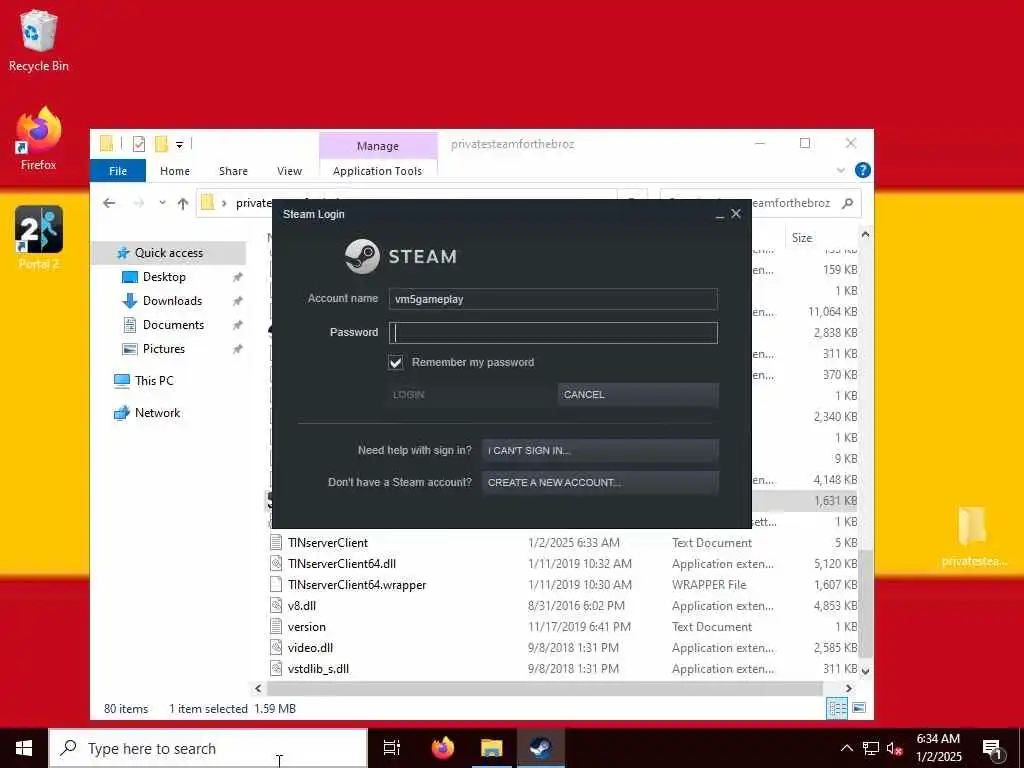The height and width of the screenshot is (768, 1024).
Task: Switch to Details view icon
Action: [837, 709]
